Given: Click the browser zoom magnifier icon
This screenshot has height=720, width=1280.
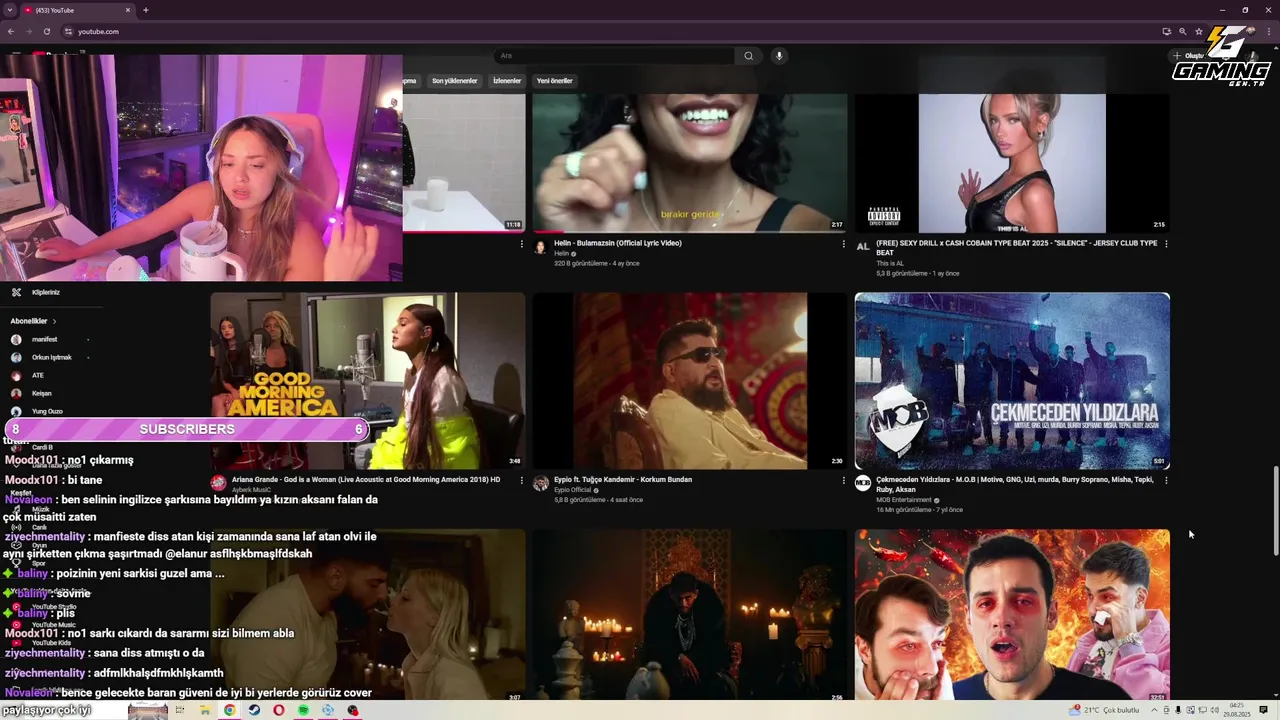Looking at the screenshot, I should point(1183,31).
